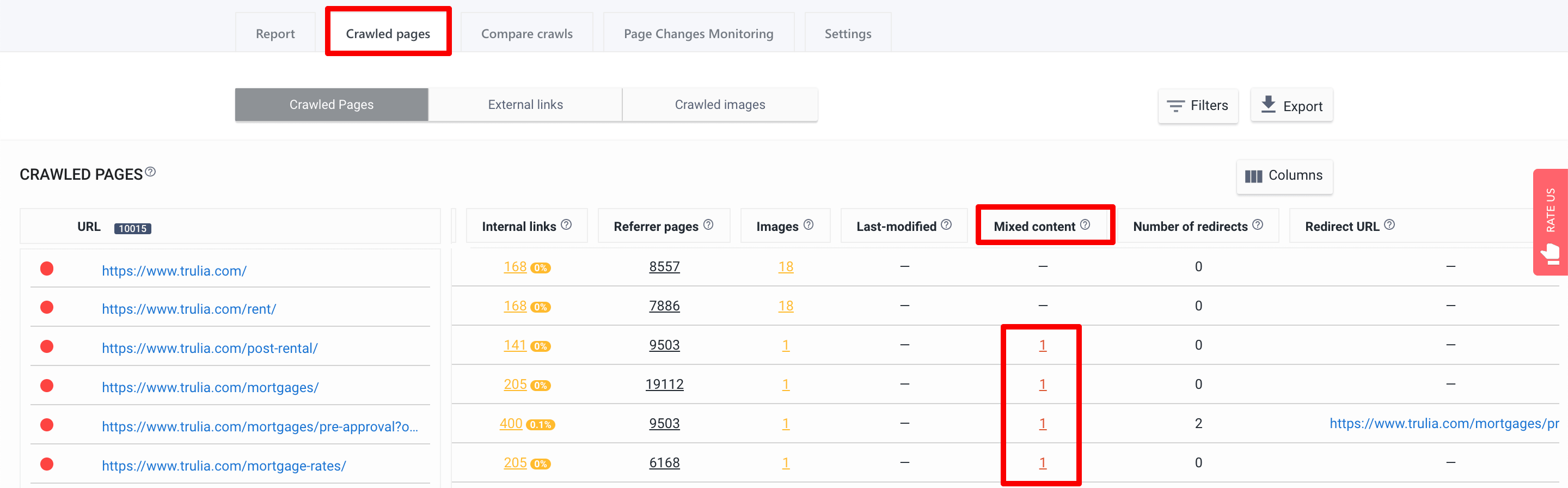Click Mixed content help icon
This screenshot has height=488, width=1568.
1085,225
